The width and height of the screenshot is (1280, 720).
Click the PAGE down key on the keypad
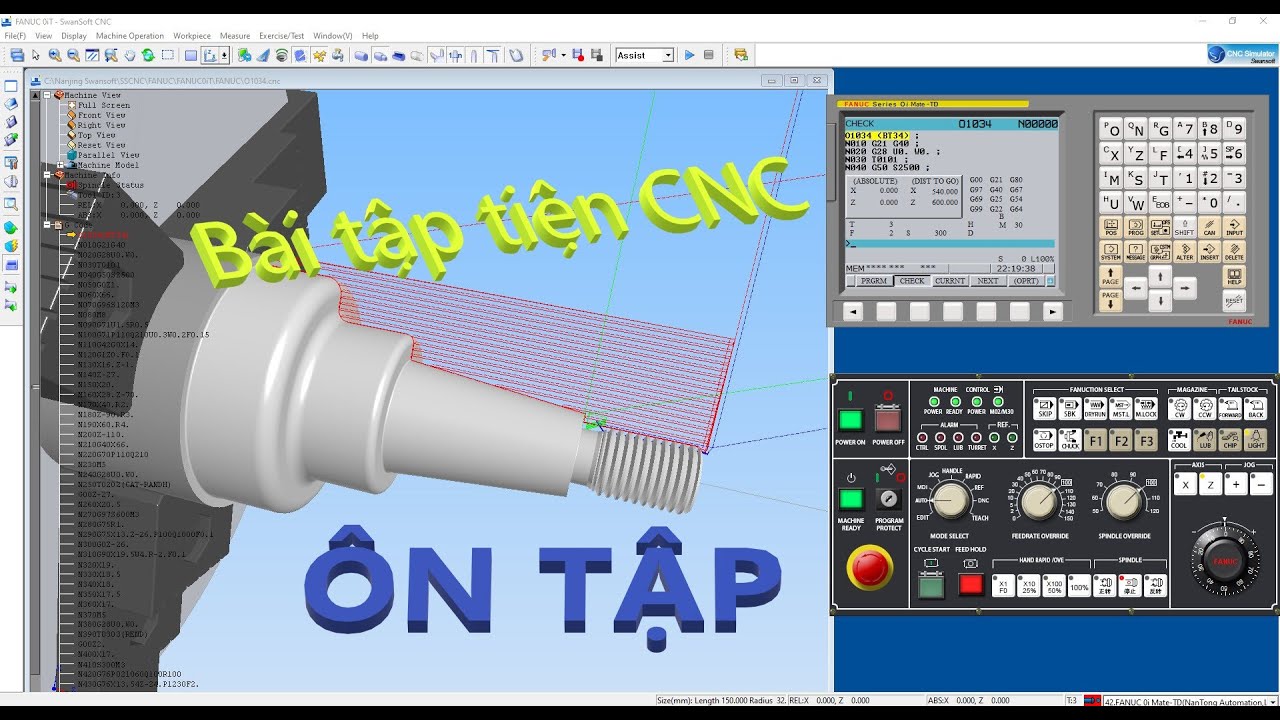(1110, 300)
